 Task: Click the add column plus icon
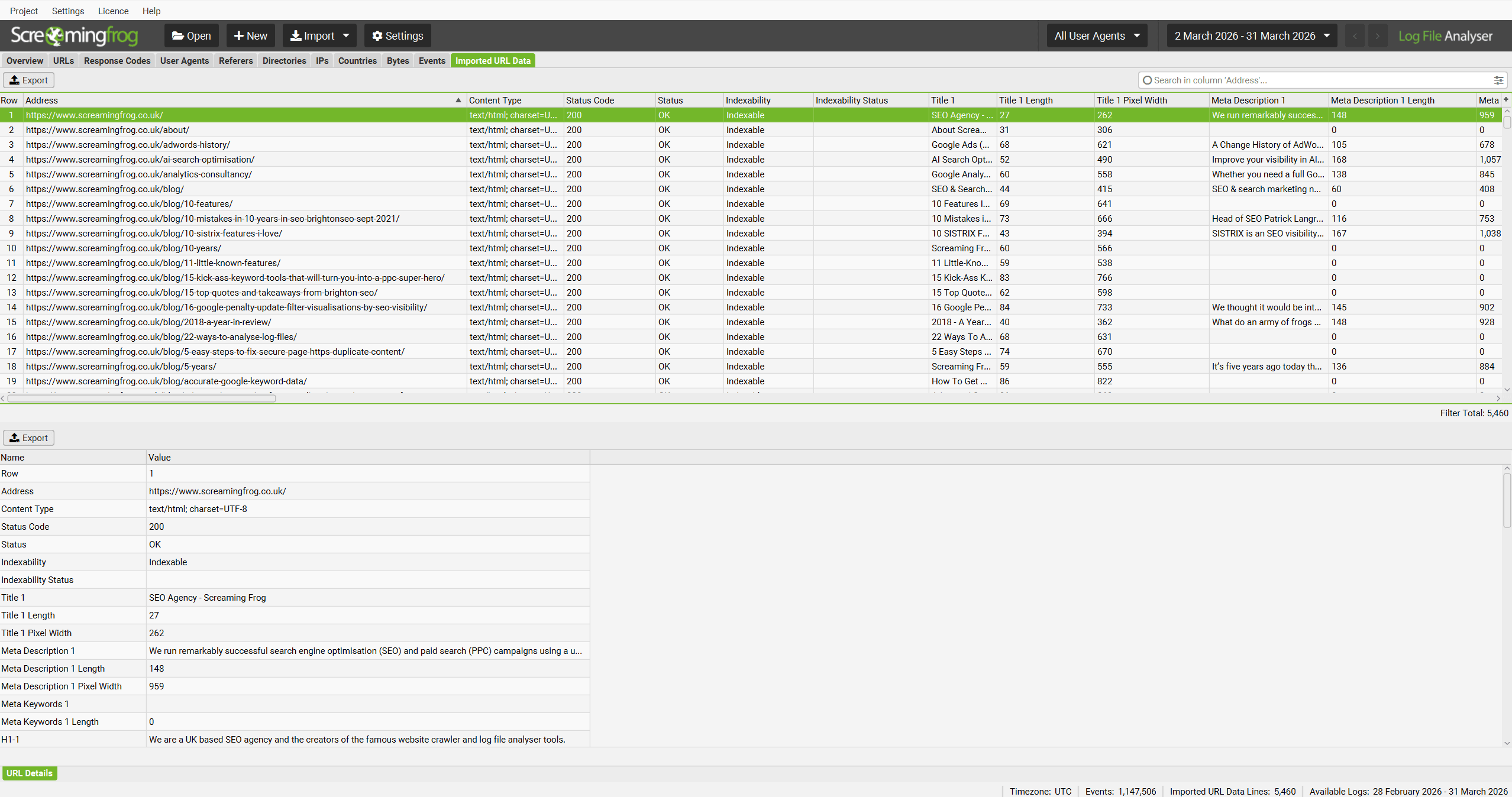[x=1506, y=99]
